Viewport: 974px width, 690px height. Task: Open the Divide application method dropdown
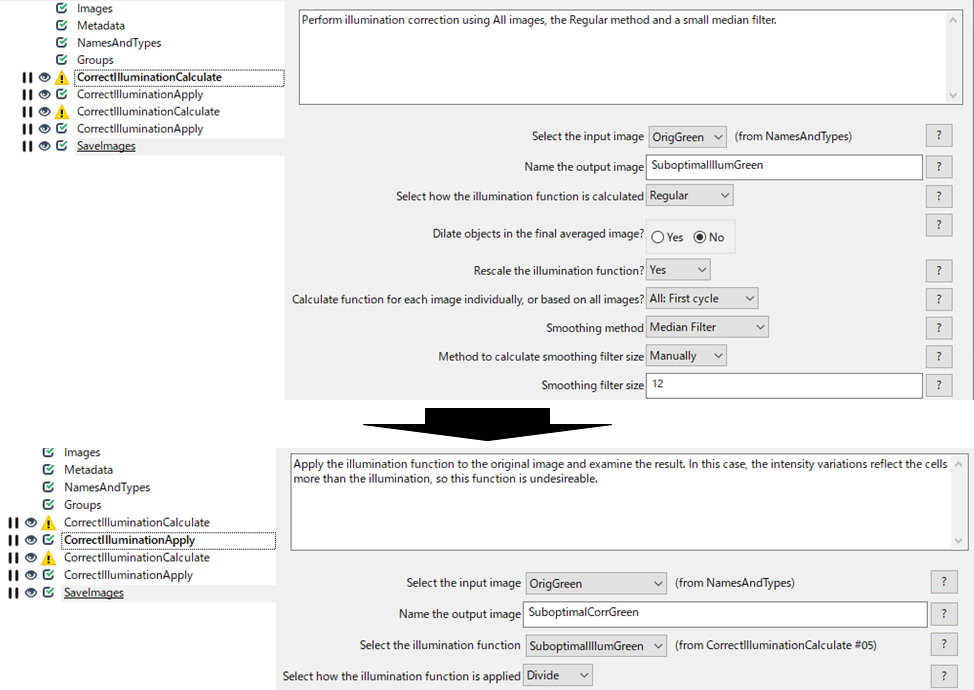(558, 675)
